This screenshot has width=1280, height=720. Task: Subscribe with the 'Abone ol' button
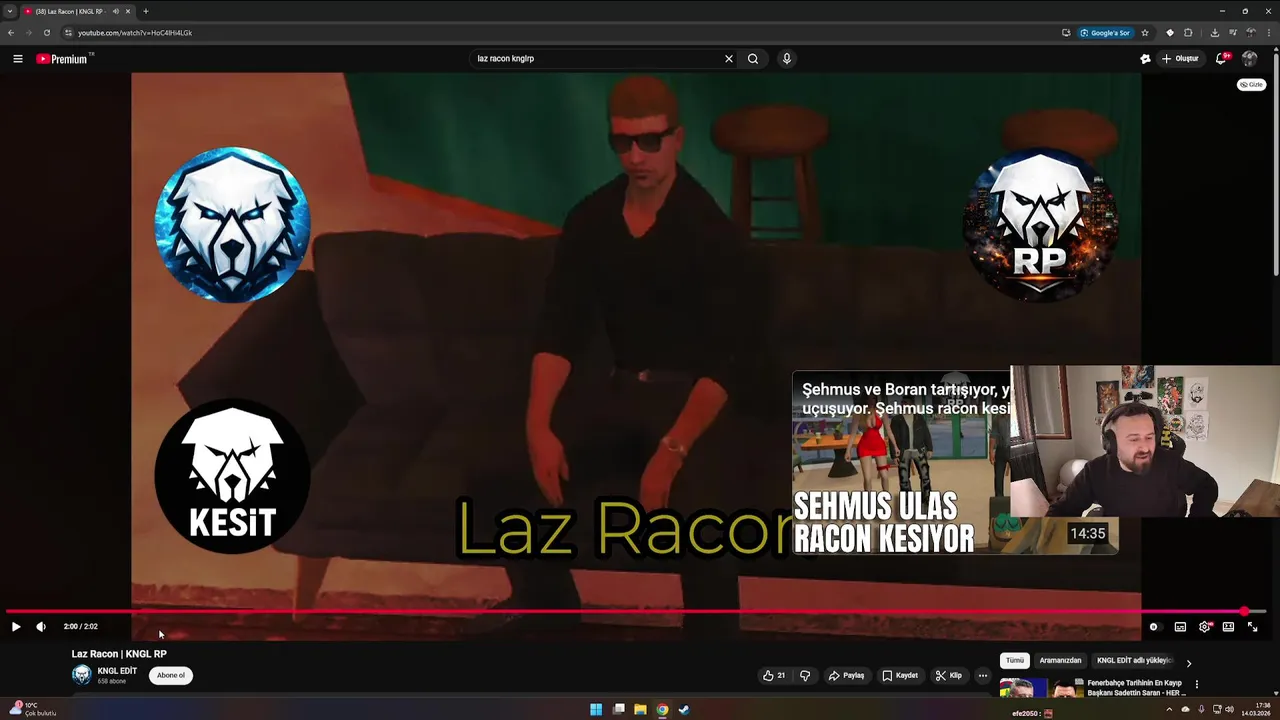tap(171, 675)
